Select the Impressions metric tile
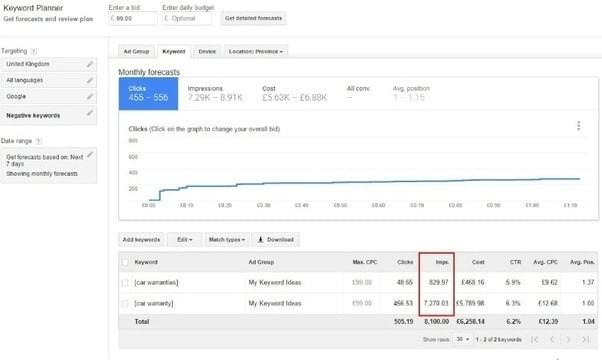The height and width of the screenshot is (360, 602). pyautogui.click(x=215, y=94)
